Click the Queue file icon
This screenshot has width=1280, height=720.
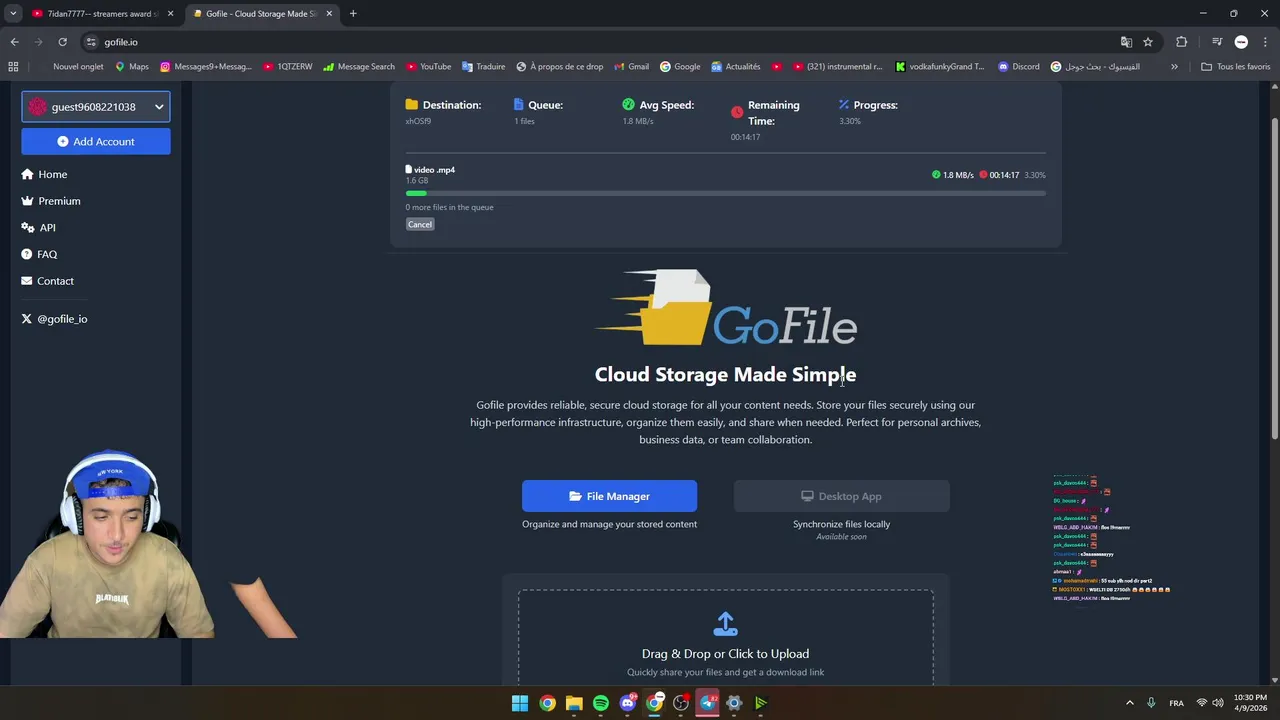518,105
